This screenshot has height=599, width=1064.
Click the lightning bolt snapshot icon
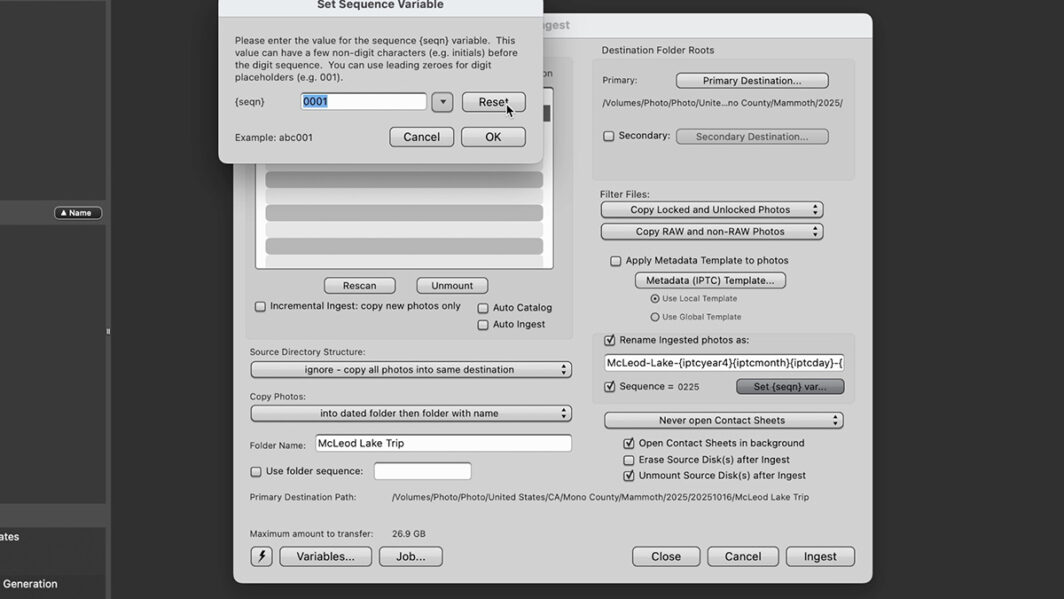click(261, 556)
